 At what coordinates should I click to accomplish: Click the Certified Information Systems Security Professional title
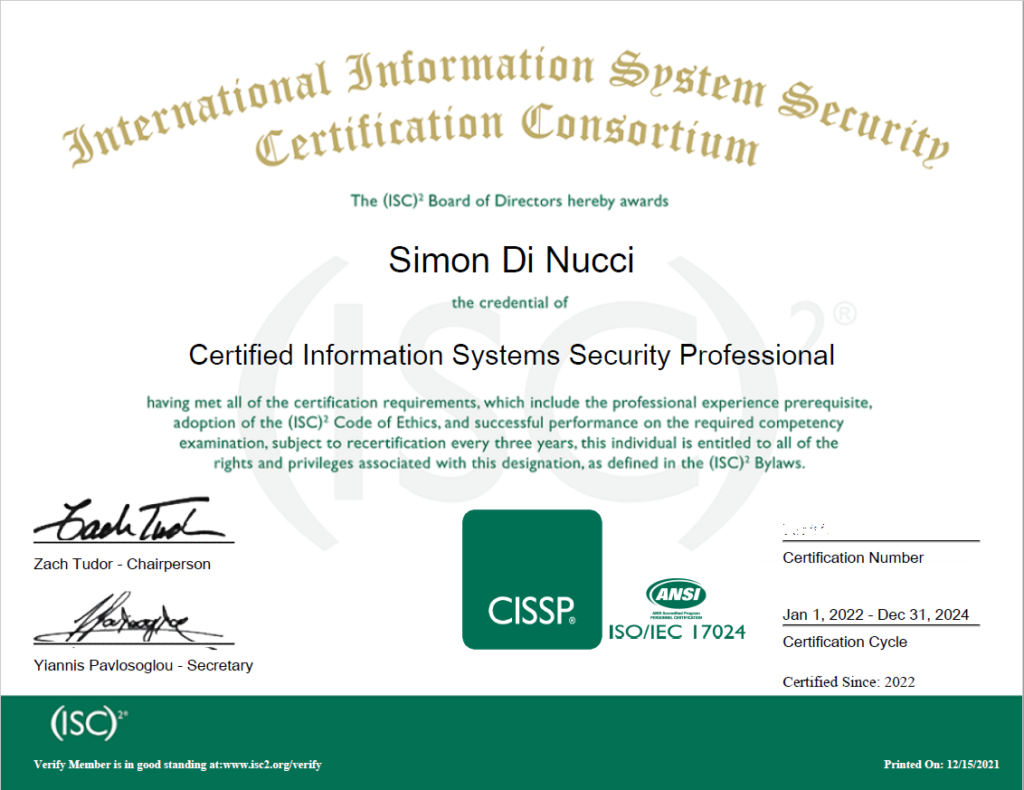pyautogui.click(x=511, y=355)
